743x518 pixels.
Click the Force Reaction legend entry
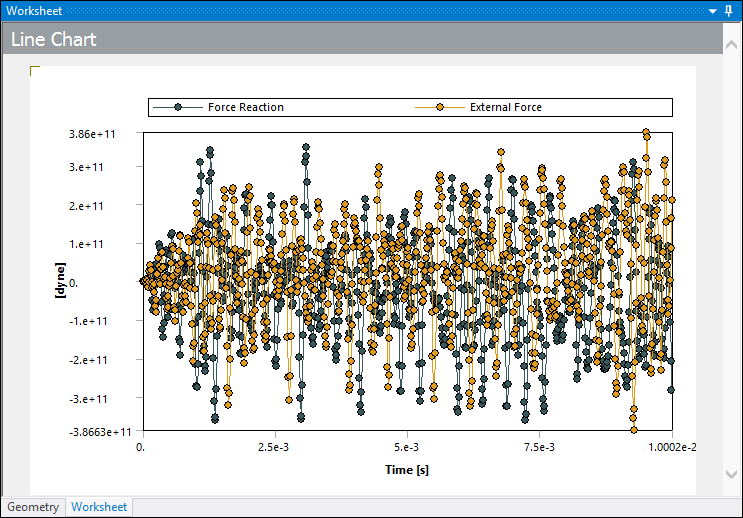click(218, 107)
